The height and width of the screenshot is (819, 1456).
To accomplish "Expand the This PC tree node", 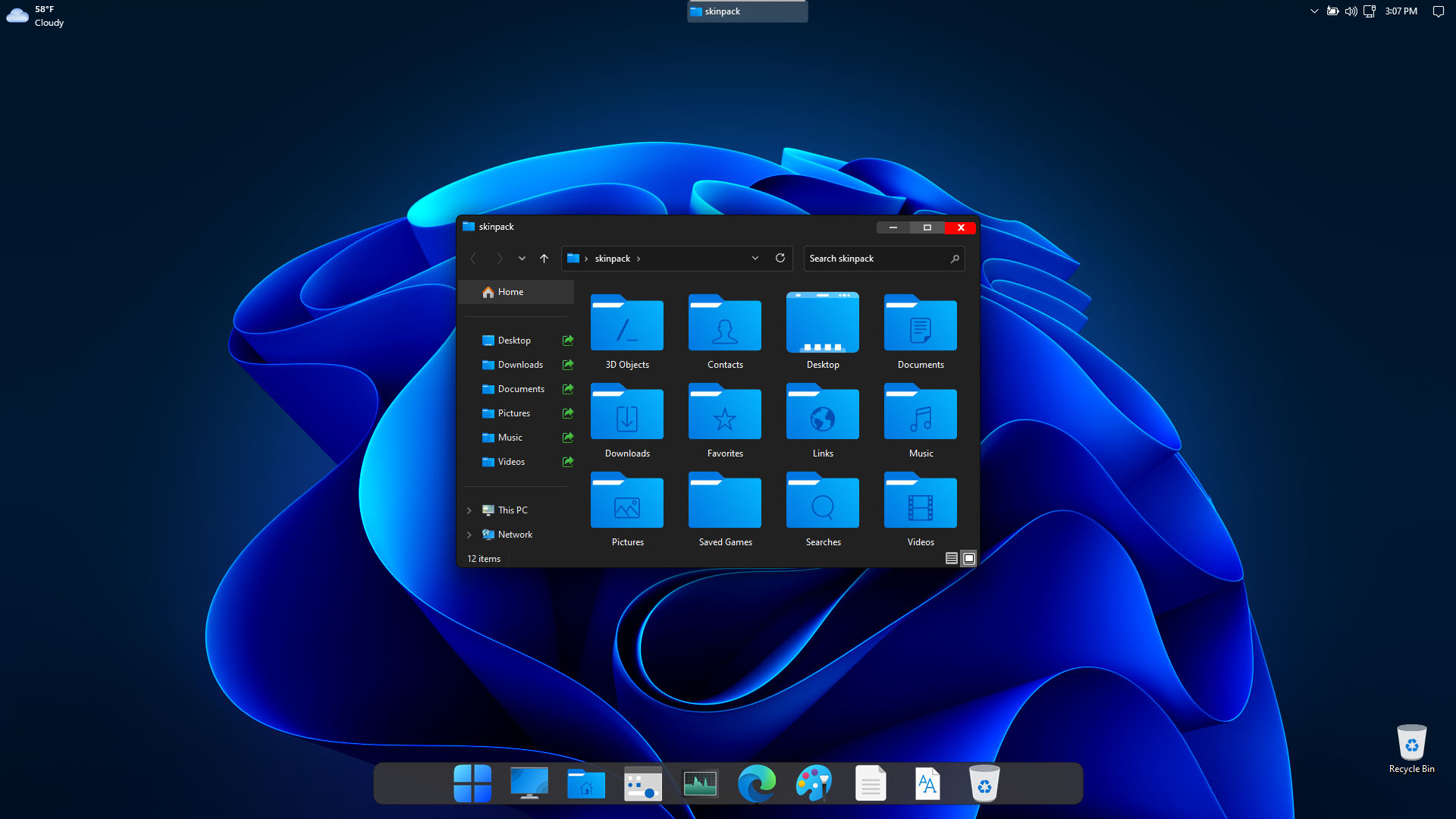I will point(469,510).
